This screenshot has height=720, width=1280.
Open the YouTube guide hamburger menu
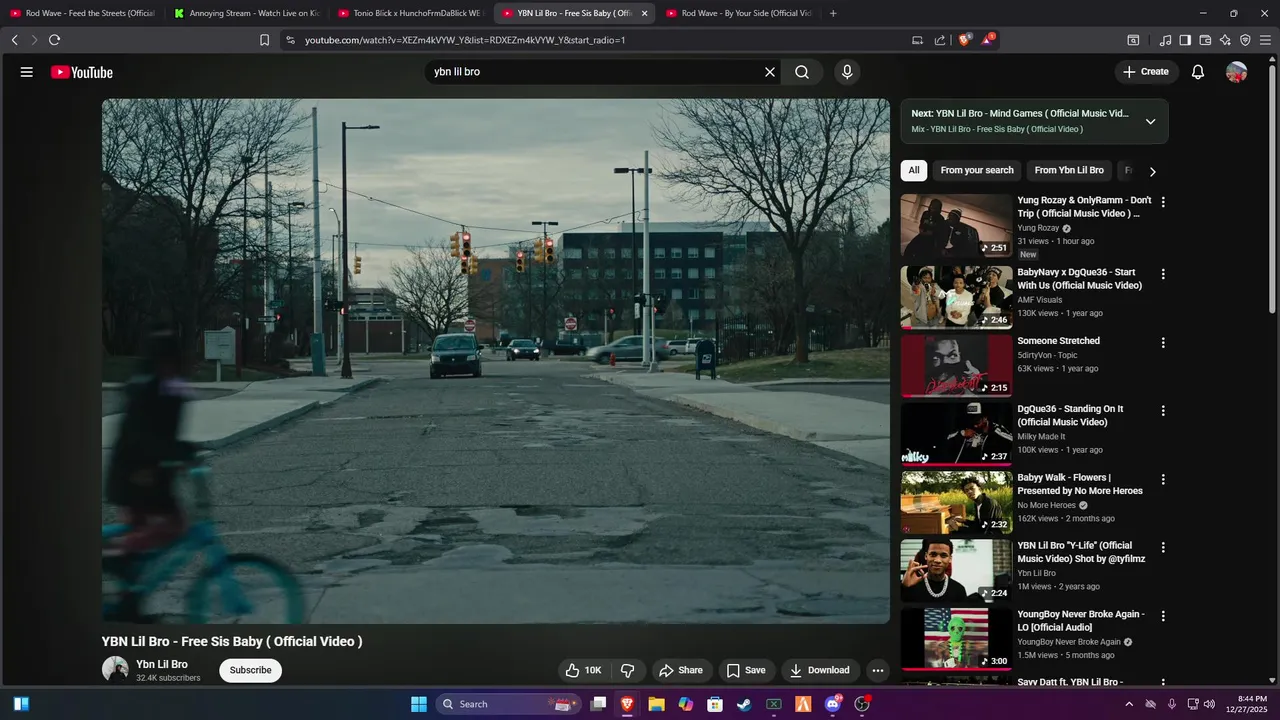click(27, 72)
